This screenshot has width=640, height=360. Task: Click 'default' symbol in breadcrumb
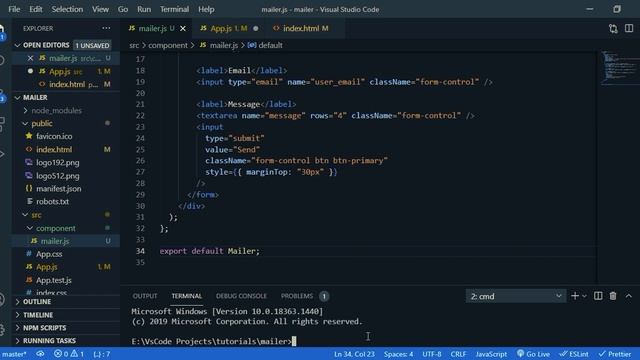click(270, 45)
